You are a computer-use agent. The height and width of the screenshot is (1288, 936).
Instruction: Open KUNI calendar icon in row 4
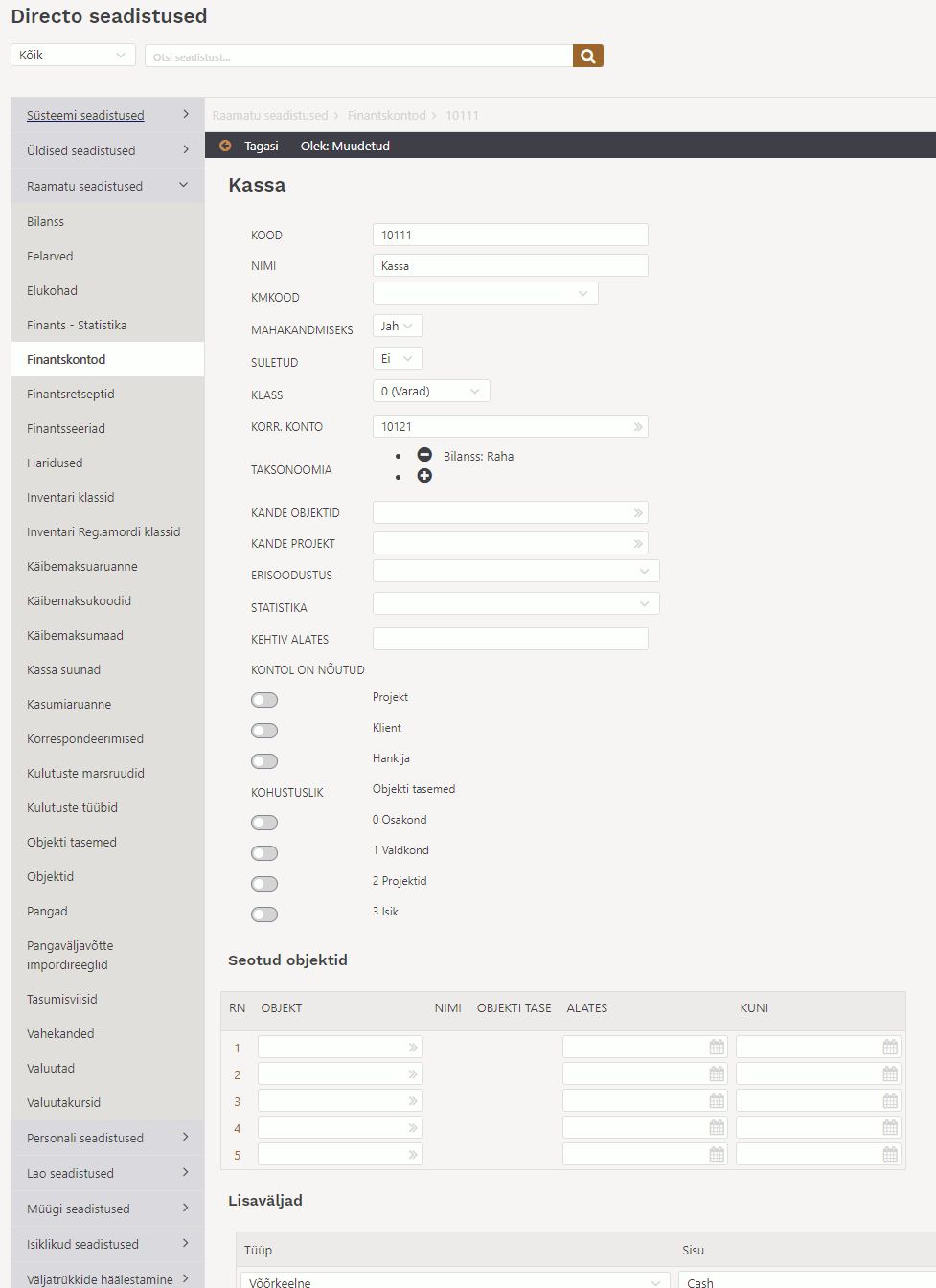[x=890, y=1127]
